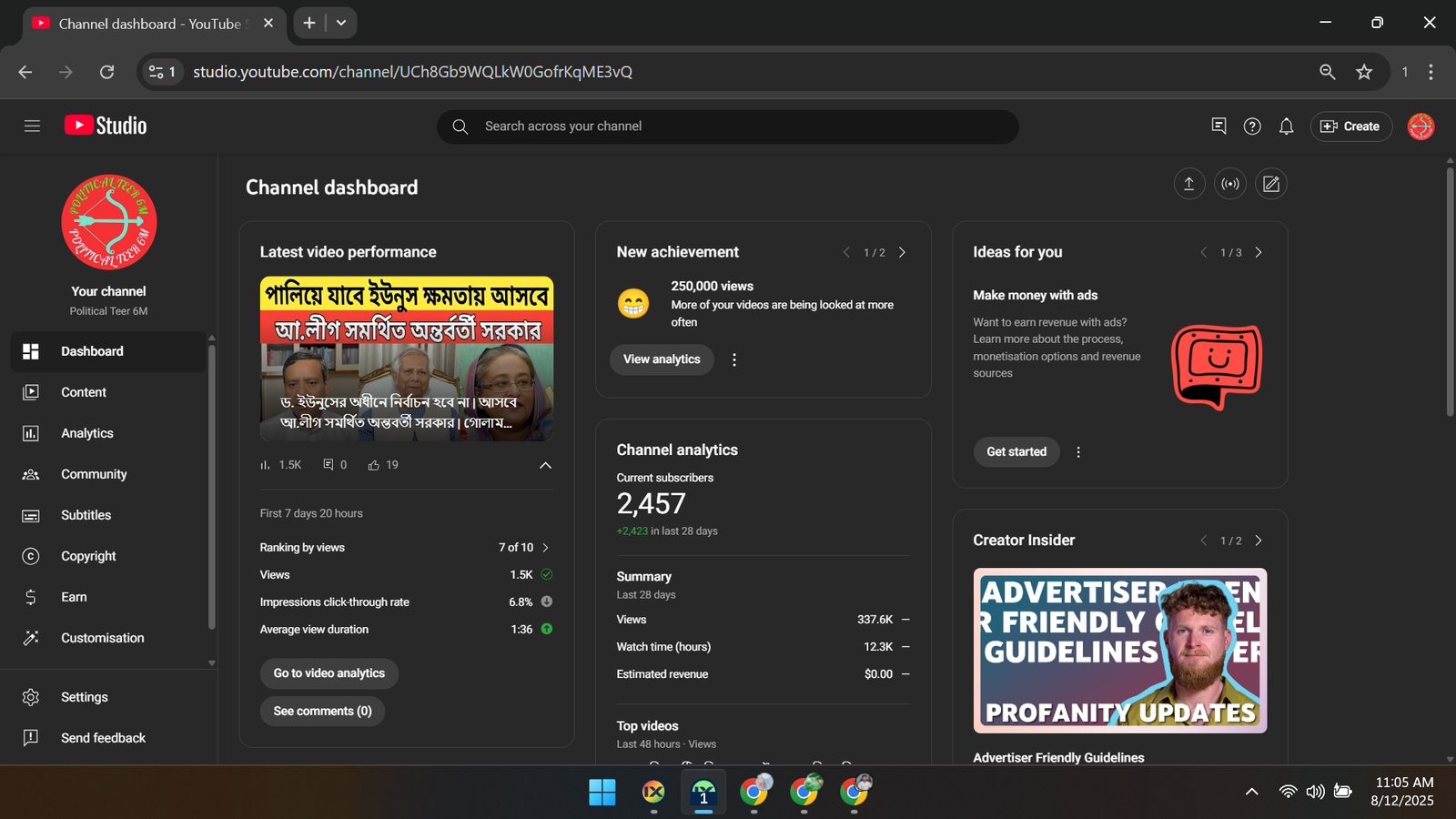The width and height of the screenshot is (1456, 819).
Task: Click Get started button
Action: [x=1016, y=451]
